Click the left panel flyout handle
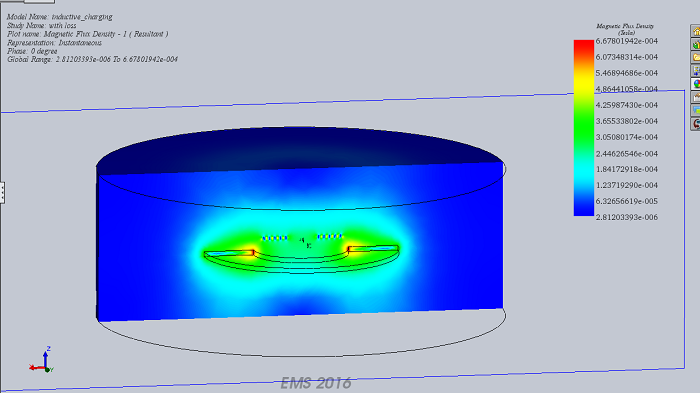Screen dimensions: 700x393 2,192
